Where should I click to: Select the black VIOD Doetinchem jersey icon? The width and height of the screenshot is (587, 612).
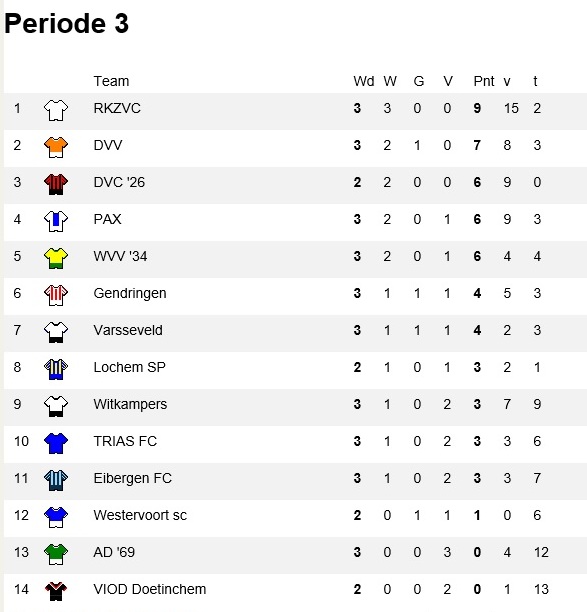pyautogui.click(x=56, y=591)
